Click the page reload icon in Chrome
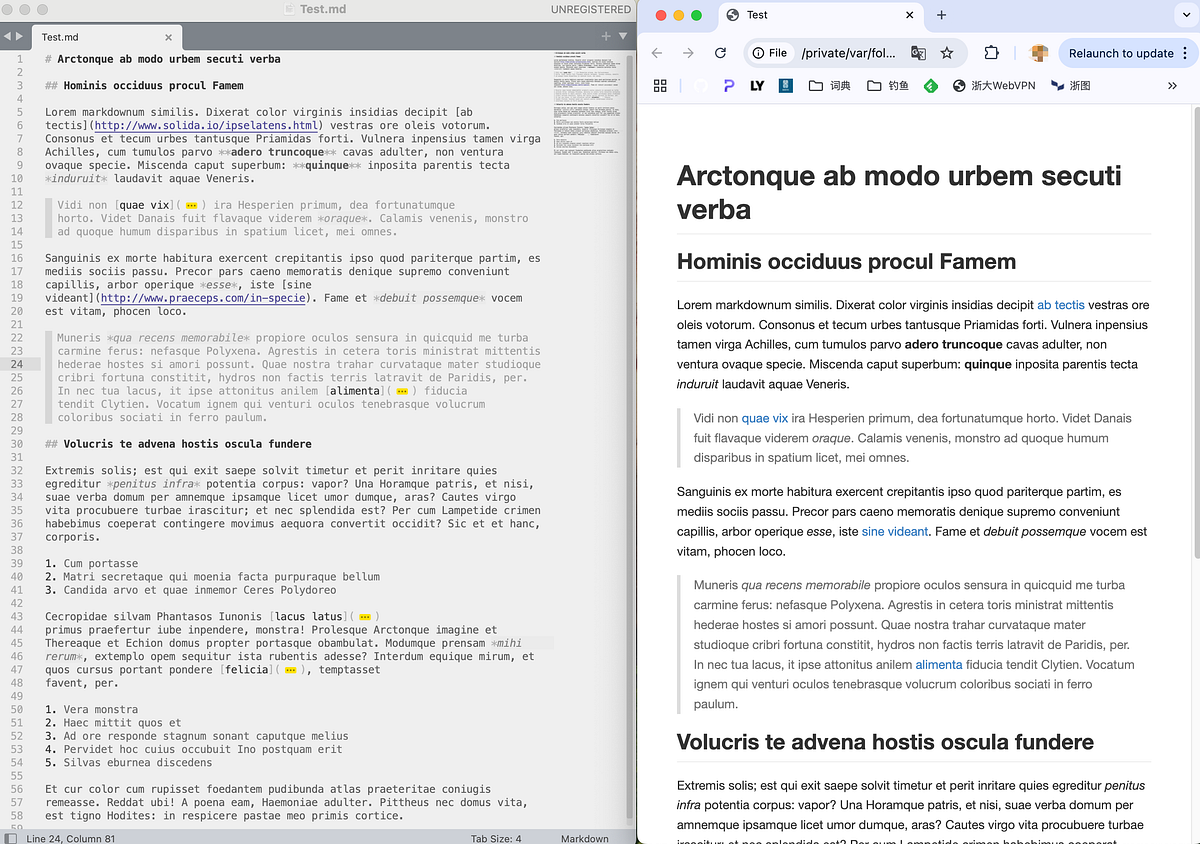Image resolution: width=1200 pixels, height=844 pixels. pyautogui.click(x=719, y=53)
